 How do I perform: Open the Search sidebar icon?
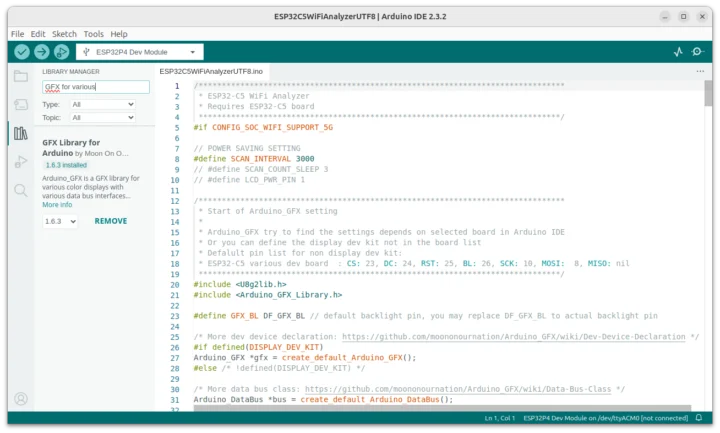(x=20, y=190)
